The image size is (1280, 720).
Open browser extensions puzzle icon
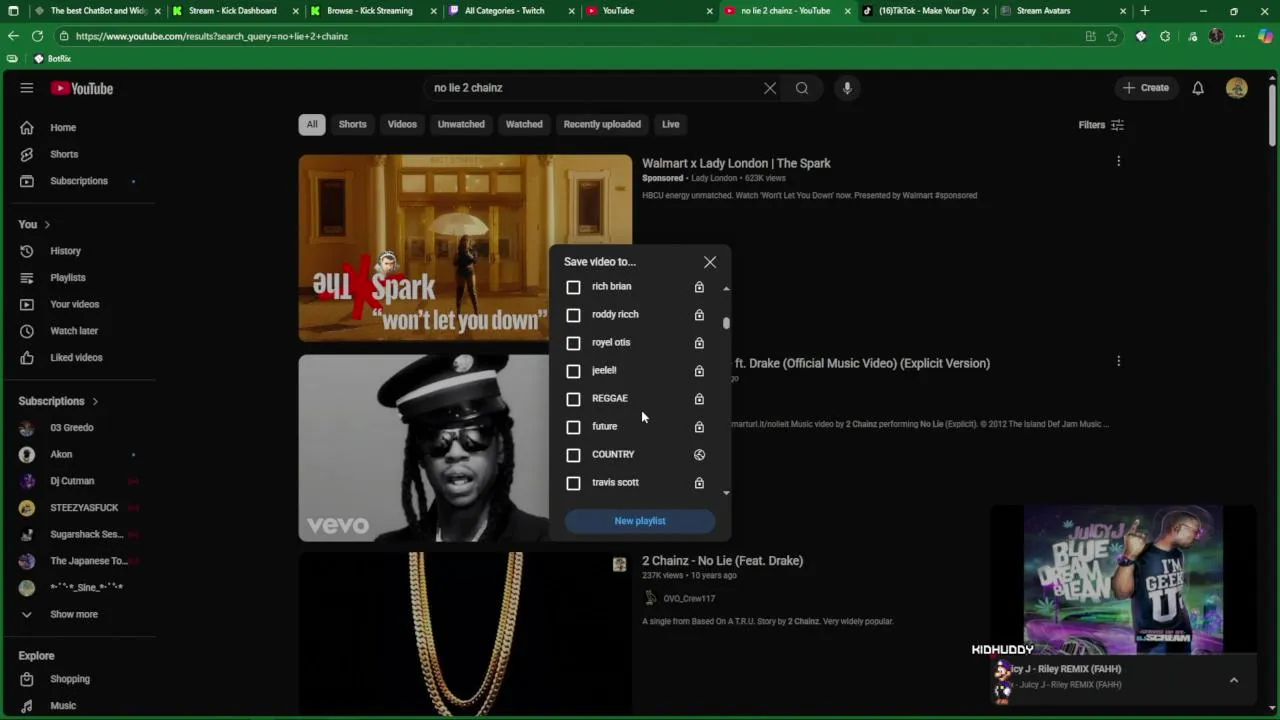coord(1165,36)
